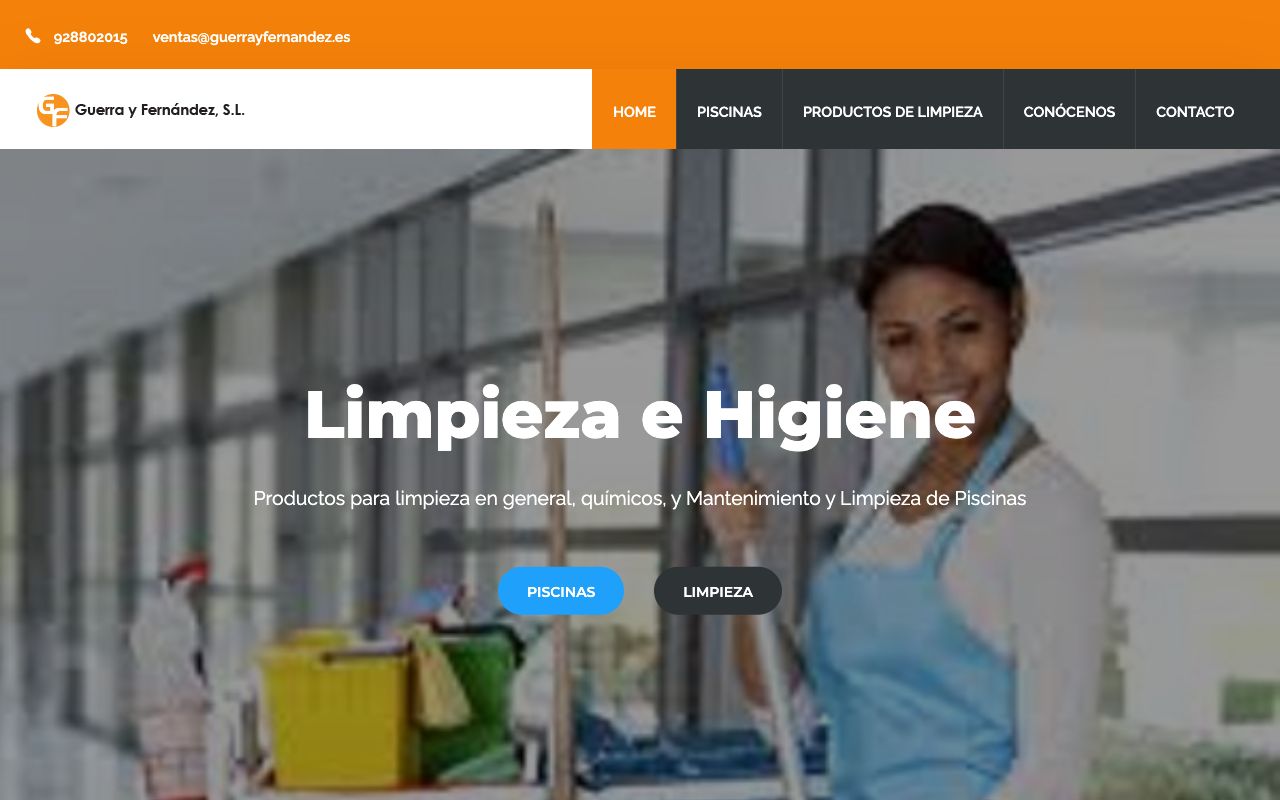Call the number 928802015
The image size is (1280, 800).
click(x=90, y=37)
